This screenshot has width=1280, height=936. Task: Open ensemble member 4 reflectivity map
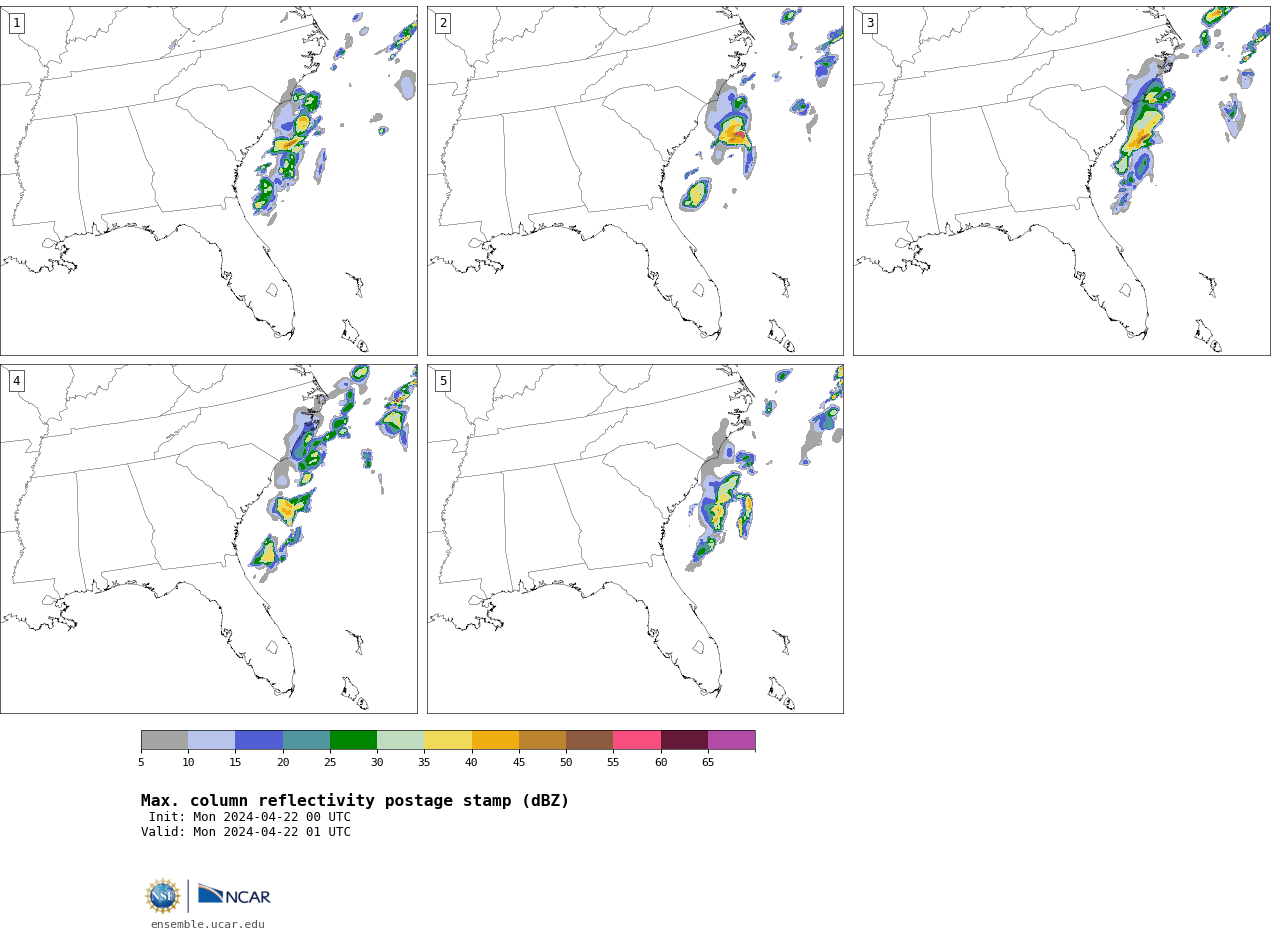209,539
